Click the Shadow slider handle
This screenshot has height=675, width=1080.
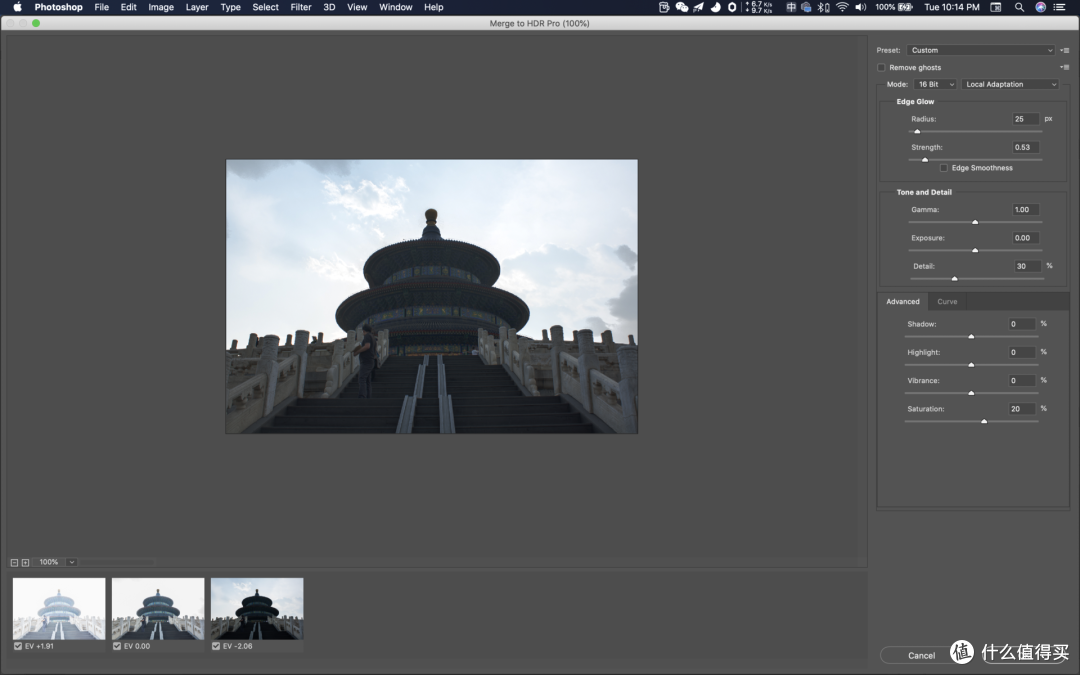[x=971, y=336]
